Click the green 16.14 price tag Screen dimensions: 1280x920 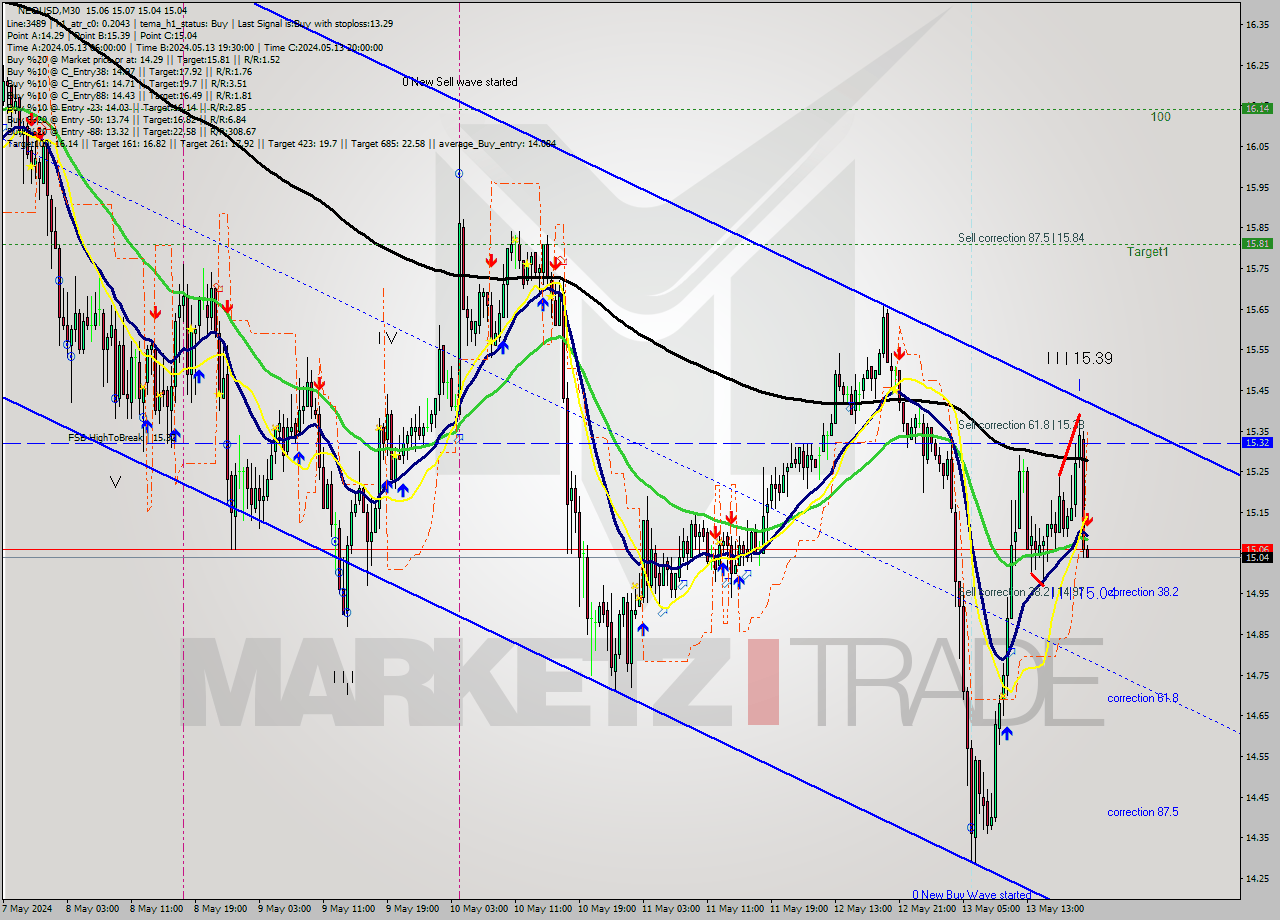click(x=1256, y=108)
